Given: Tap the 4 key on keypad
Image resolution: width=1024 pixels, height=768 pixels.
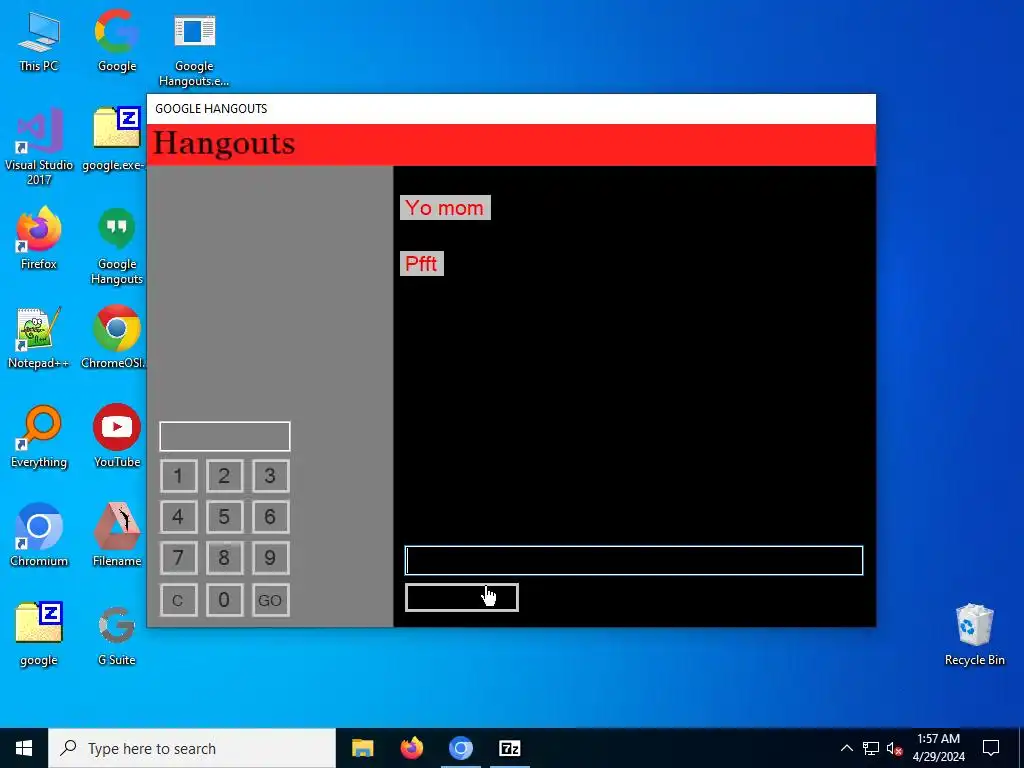Looking at the screenshot, I should coord(178,517).
